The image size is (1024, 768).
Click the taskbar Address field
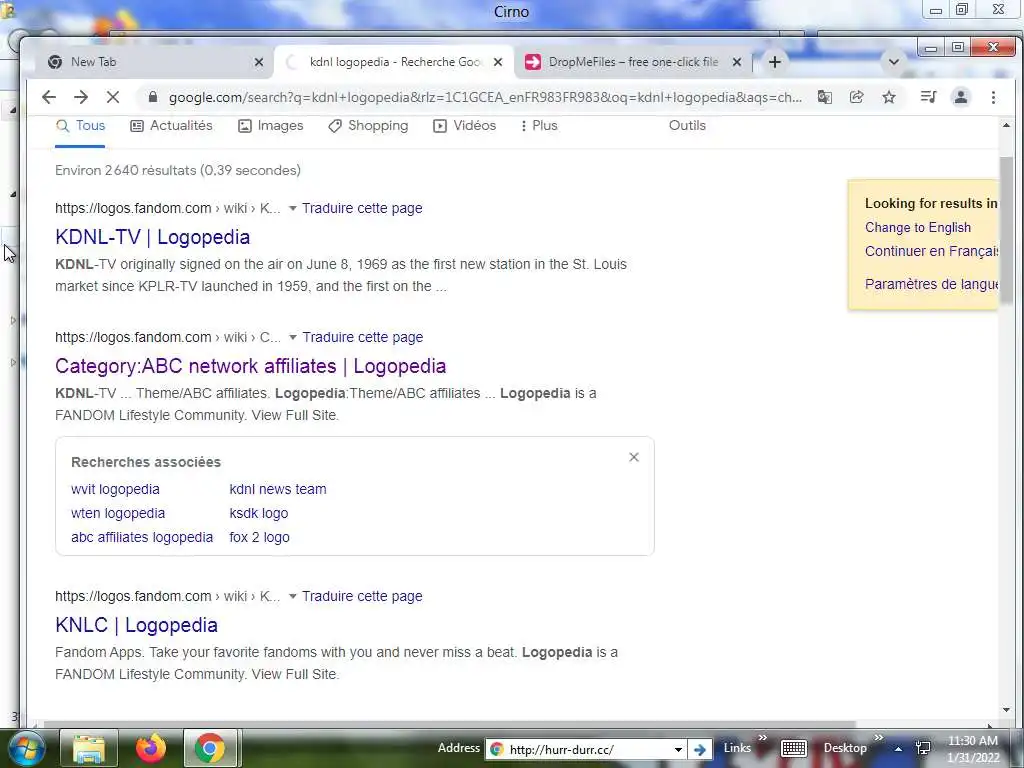tap(588, 750)
